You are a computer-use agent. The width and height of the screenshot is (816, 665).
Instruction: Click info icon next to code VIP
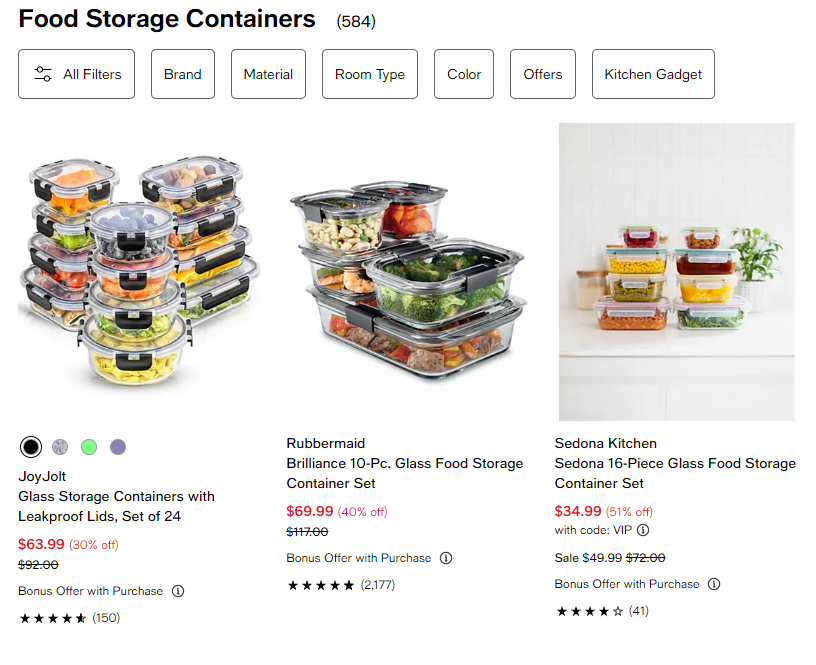point(643,530)
